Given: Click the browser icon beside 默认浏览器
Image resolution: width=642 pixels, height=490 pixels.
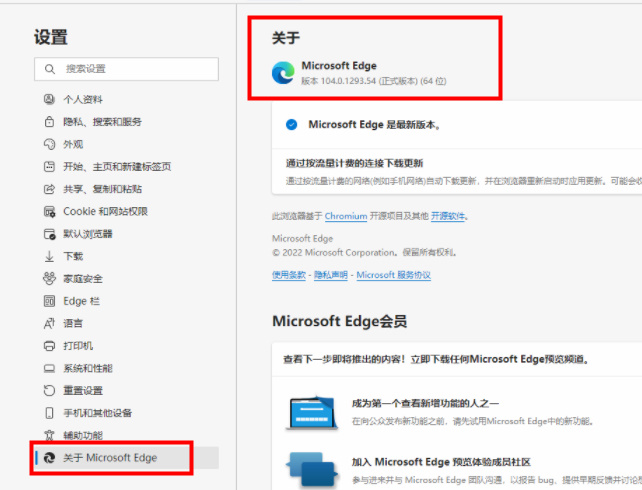Looking at the screenshot, I should tap(49, 234).
